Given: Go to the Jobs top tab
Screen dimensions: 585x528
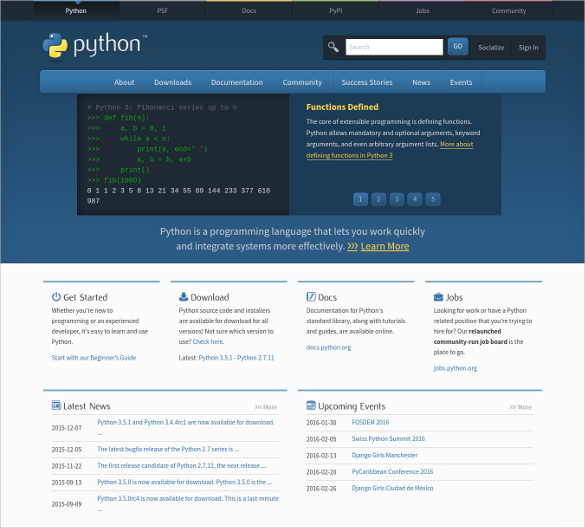Looking at the screenshot, I should [422, 10].
